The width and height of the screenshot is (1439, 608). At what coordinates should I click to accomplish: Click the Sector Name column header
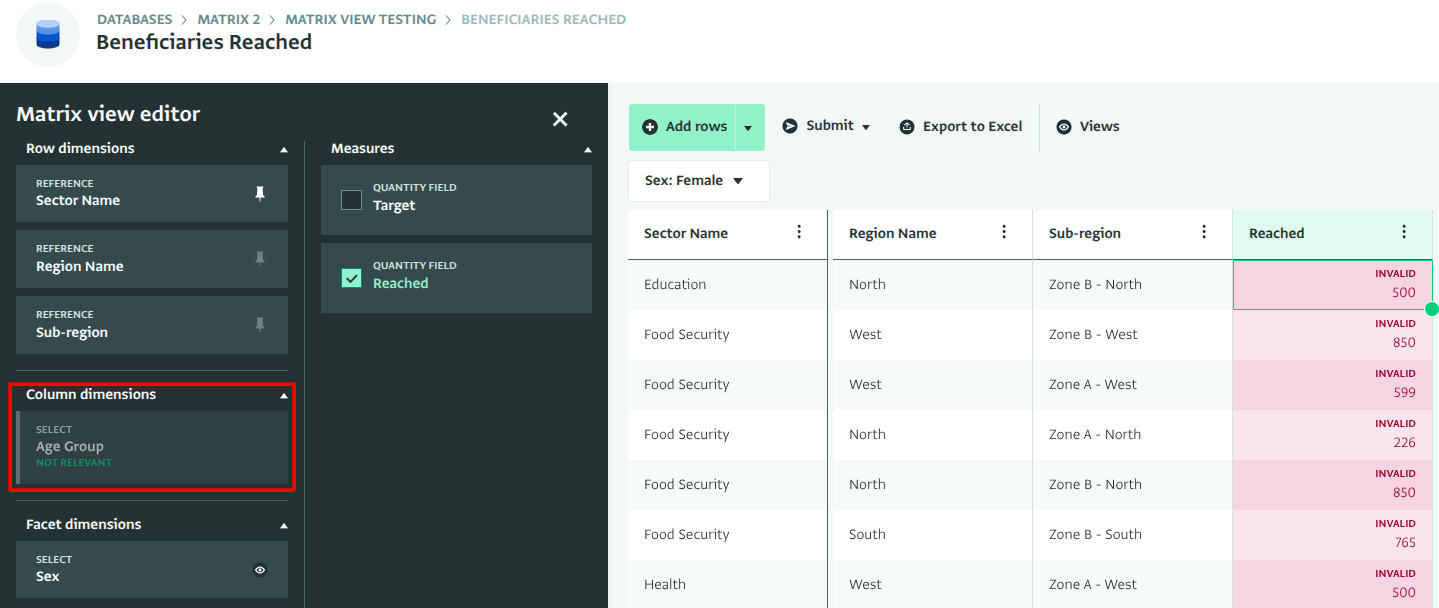point(728,234)
